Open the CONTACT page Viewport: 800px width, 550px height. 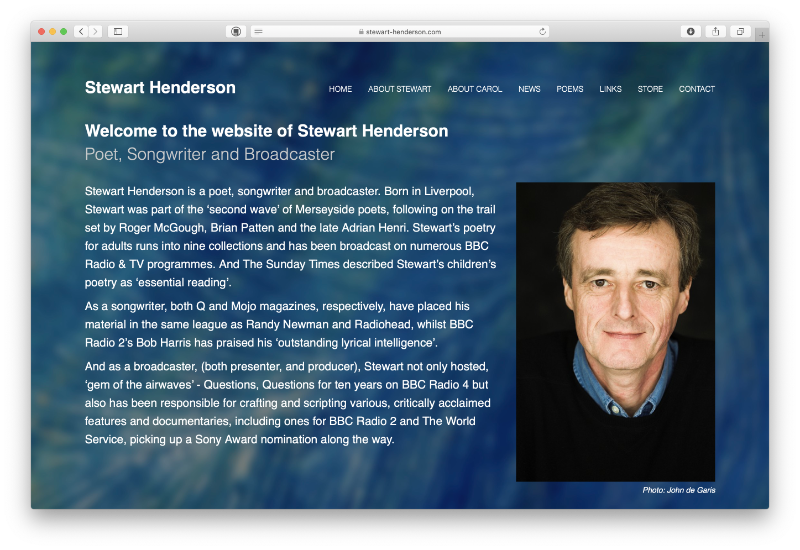pyautogui.click(x=696, y=89)
